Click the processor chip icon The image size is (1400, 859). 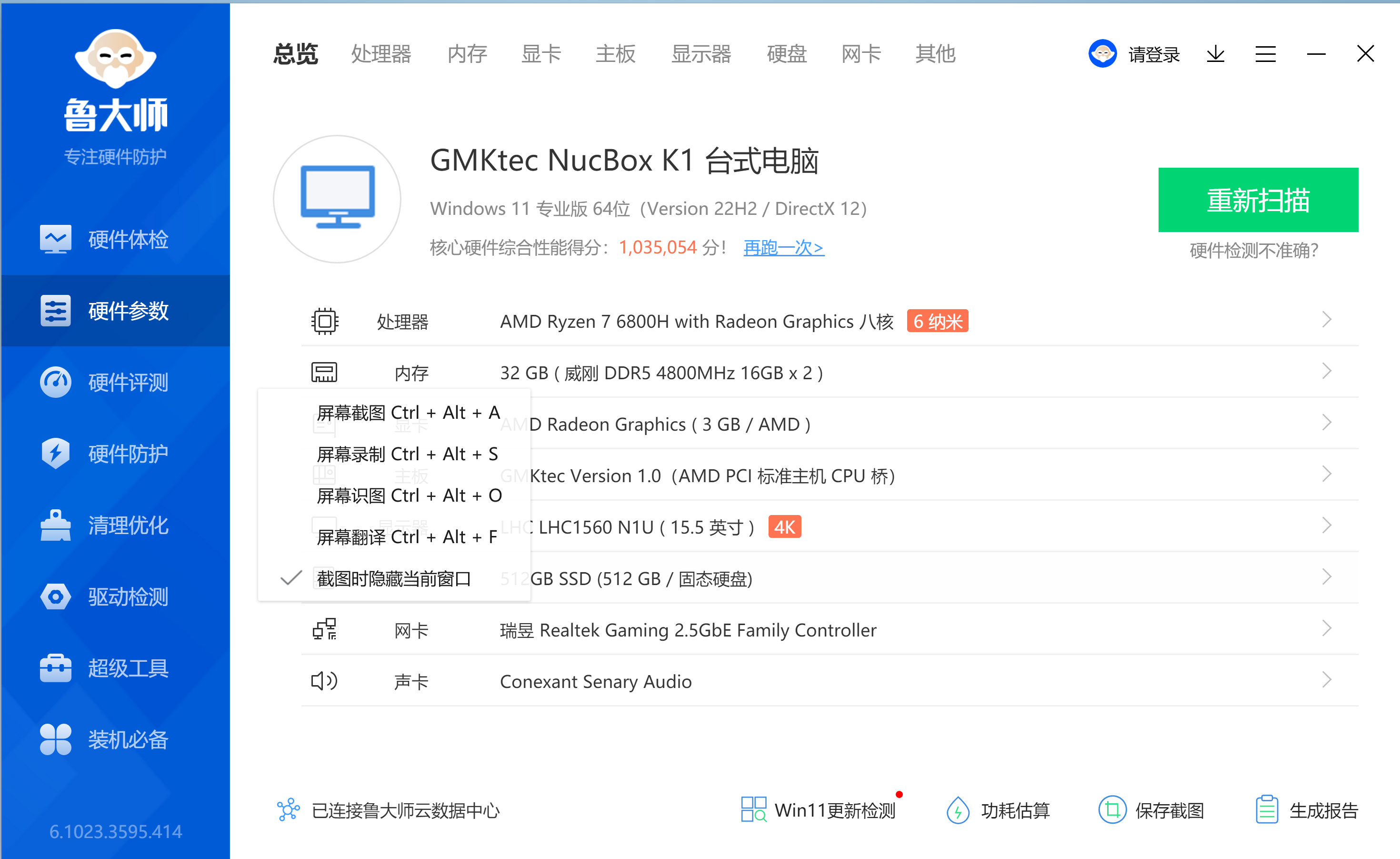coord(324,321)
